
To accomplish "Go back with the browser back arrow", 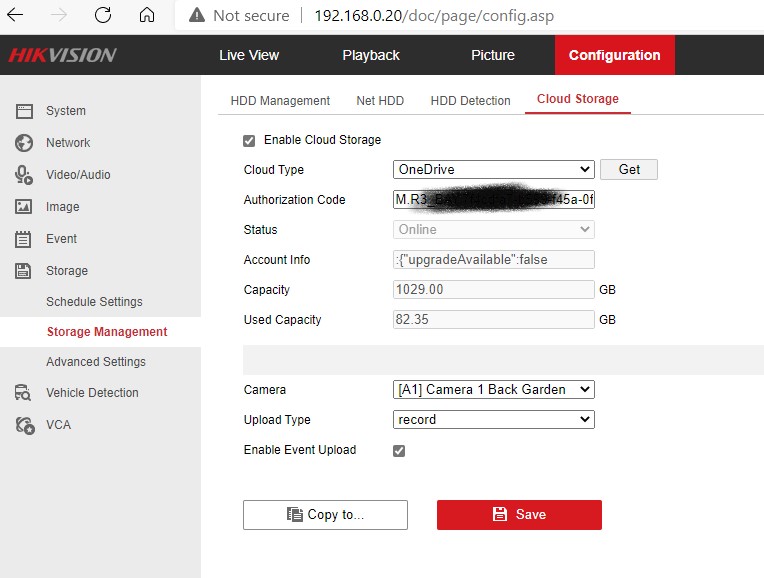I will (15, 15).
